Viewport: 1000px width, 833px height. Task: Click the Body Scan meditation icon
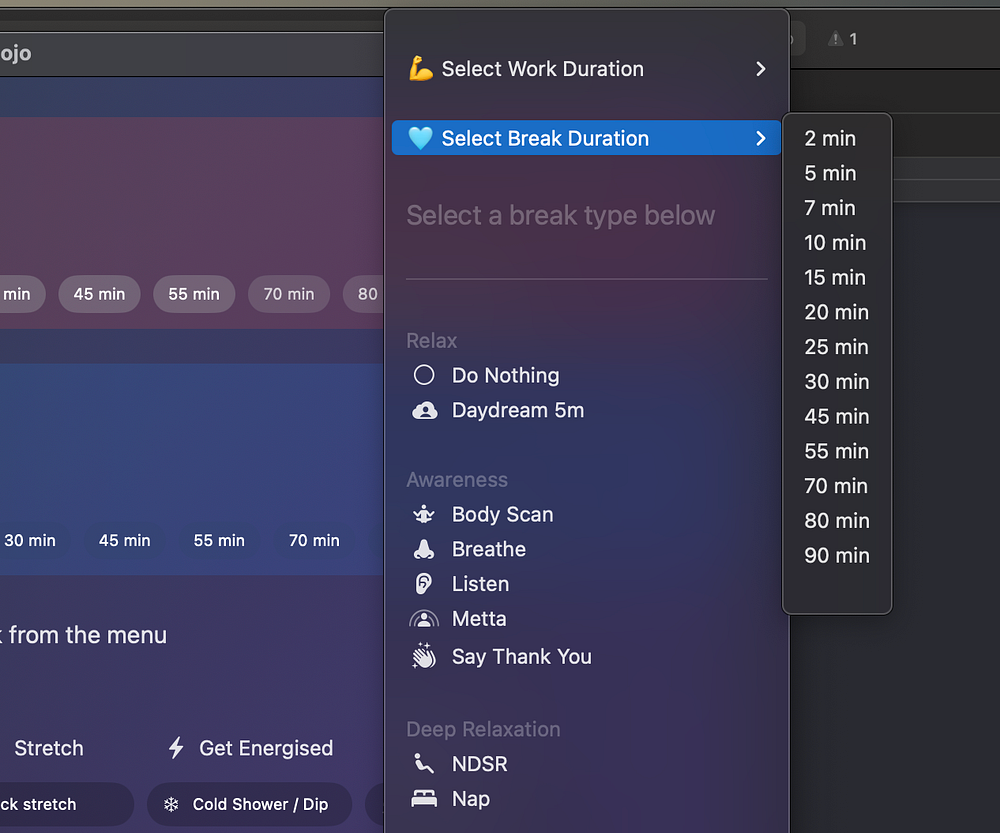(424, 514)
